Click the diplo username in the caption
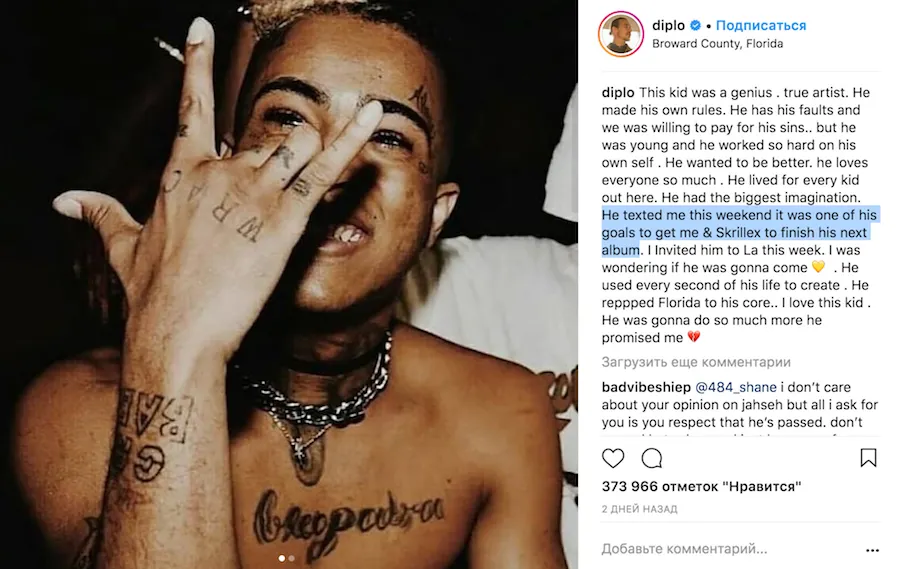Screen dimensions: 900x569 tap(618, 92)
